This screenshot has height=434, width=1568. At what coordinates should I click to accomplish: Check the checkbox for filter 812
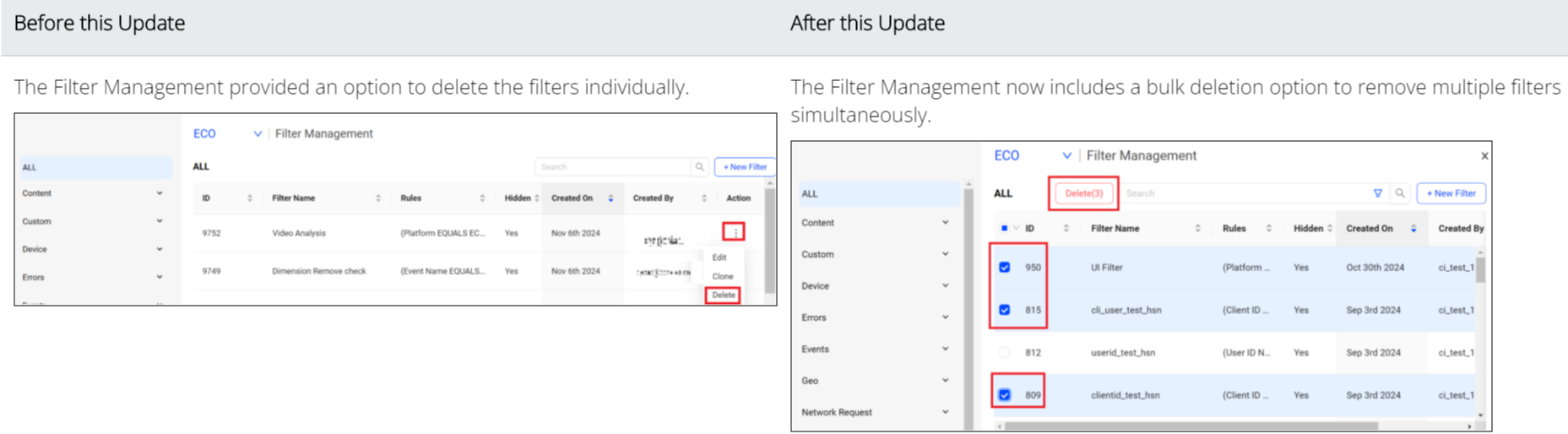pos(1005,353)
